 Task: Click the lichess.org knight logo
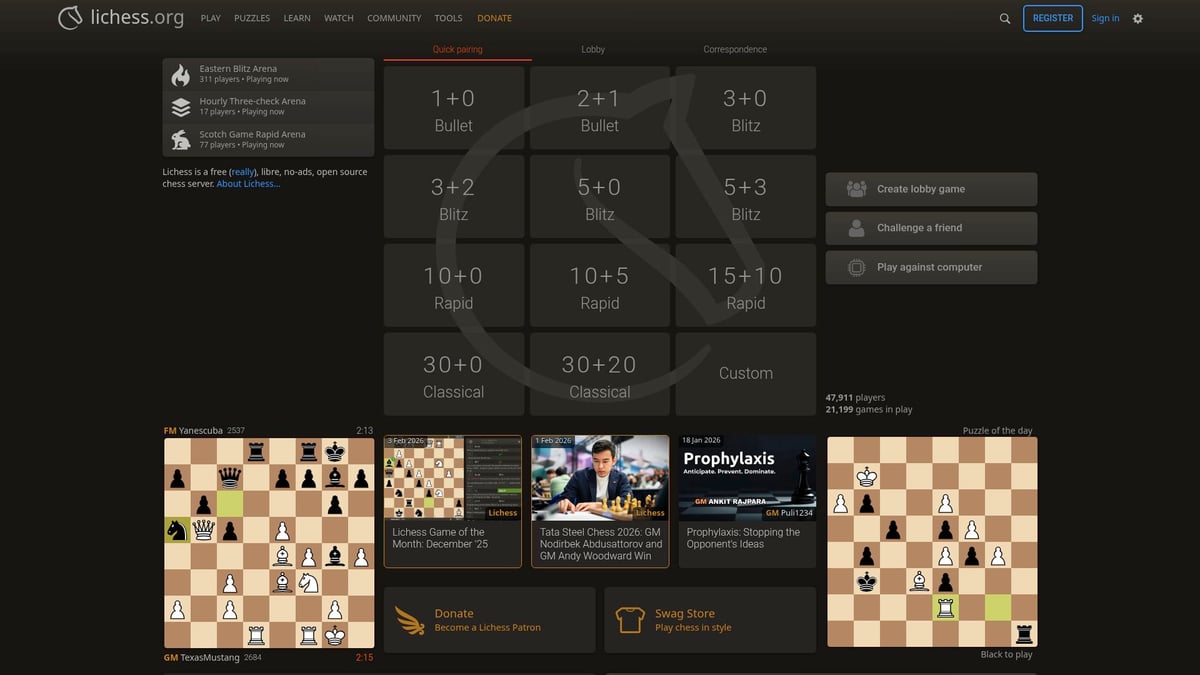point(69,17)
